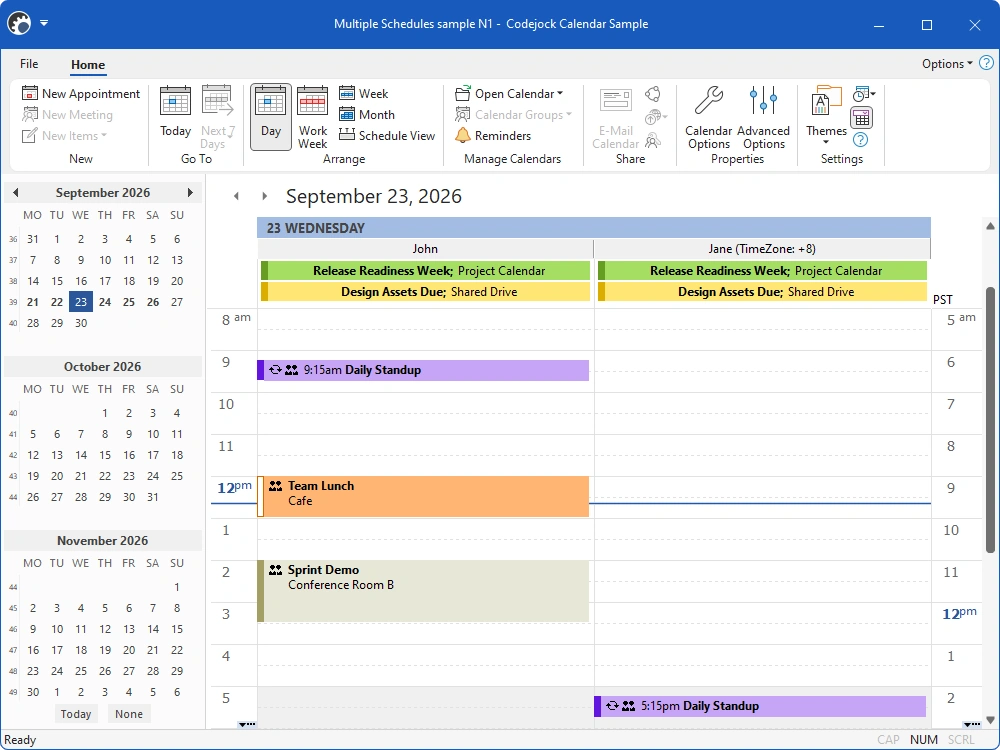Switch to Week view
Image resolution: width=1000 pixels, height=750 pixels.
pyautogui.click(x=364, y=94)
